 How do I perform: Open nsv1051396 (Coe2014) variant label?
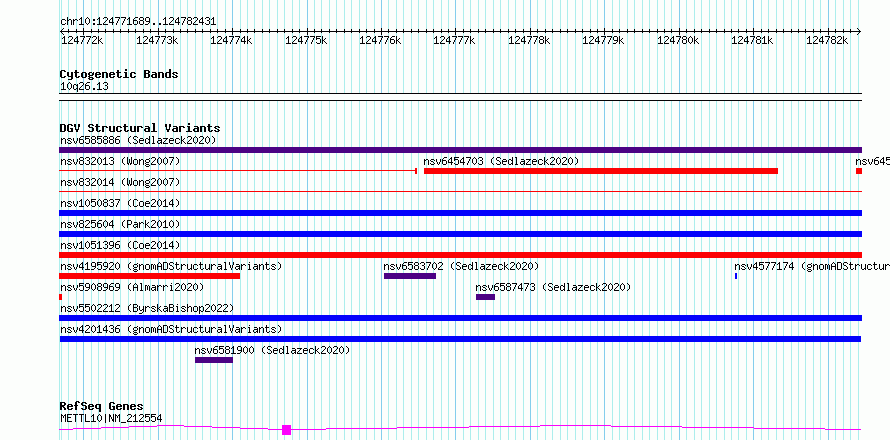point(120,245)
